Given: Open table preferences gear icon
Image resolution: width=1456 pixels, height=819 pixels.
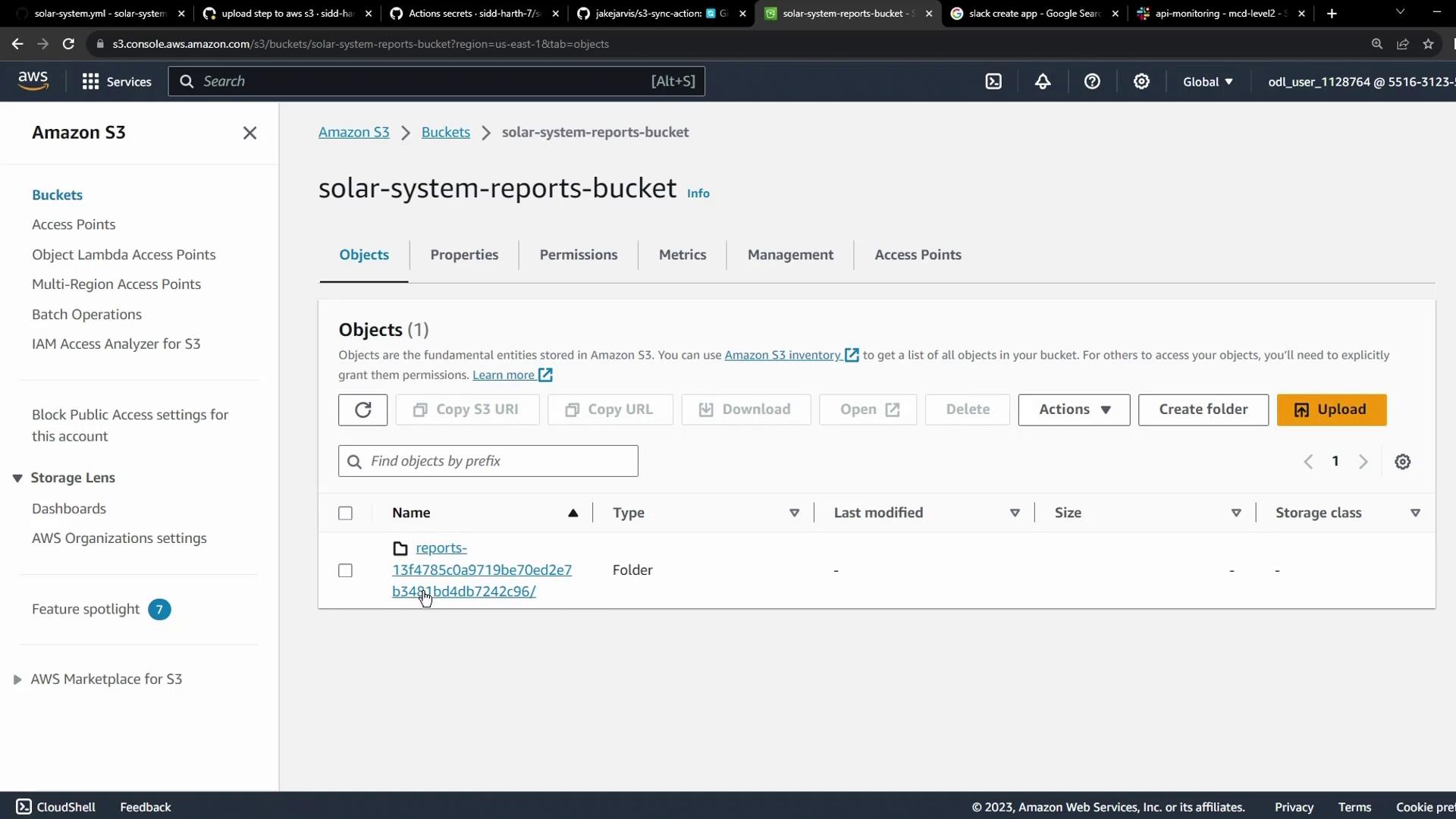Looking at the screenshot, I should [1402, 462].
